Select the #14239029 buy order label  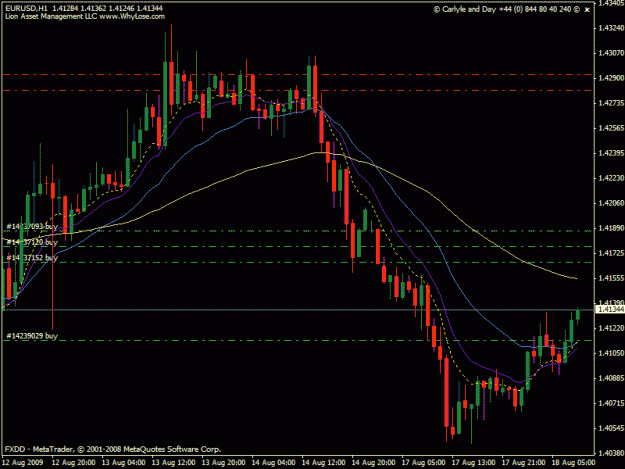[32, 336]
